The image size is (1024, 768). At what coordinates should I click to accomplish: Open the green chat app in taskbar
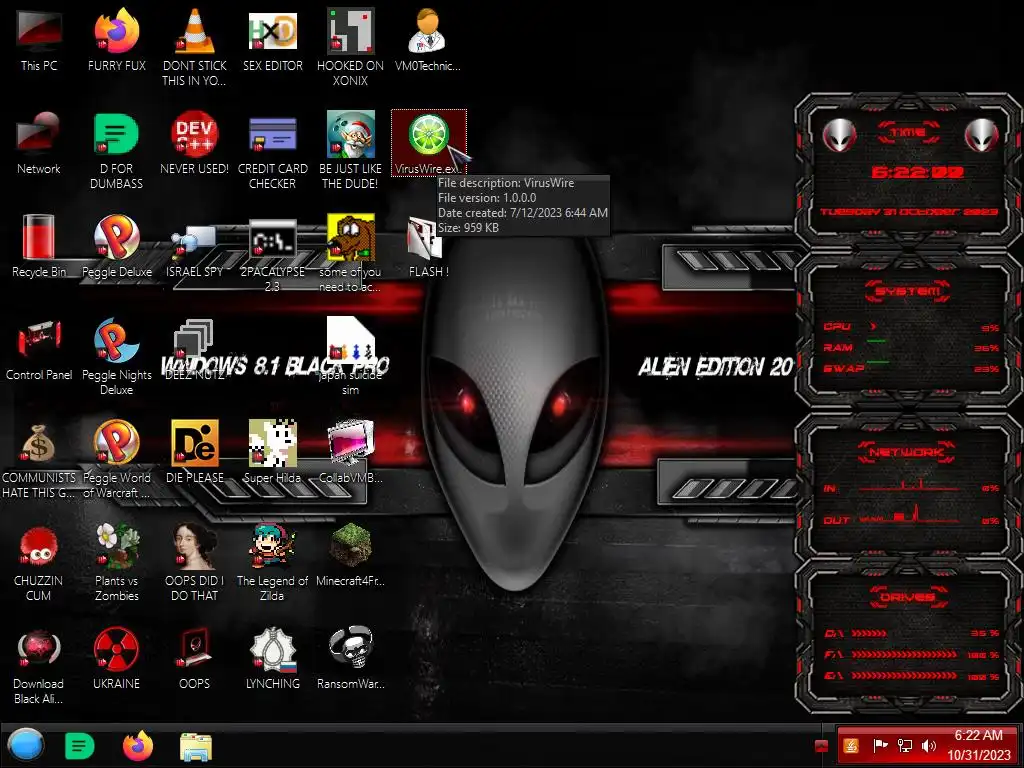pyautogui.click(x=80, y=746)
